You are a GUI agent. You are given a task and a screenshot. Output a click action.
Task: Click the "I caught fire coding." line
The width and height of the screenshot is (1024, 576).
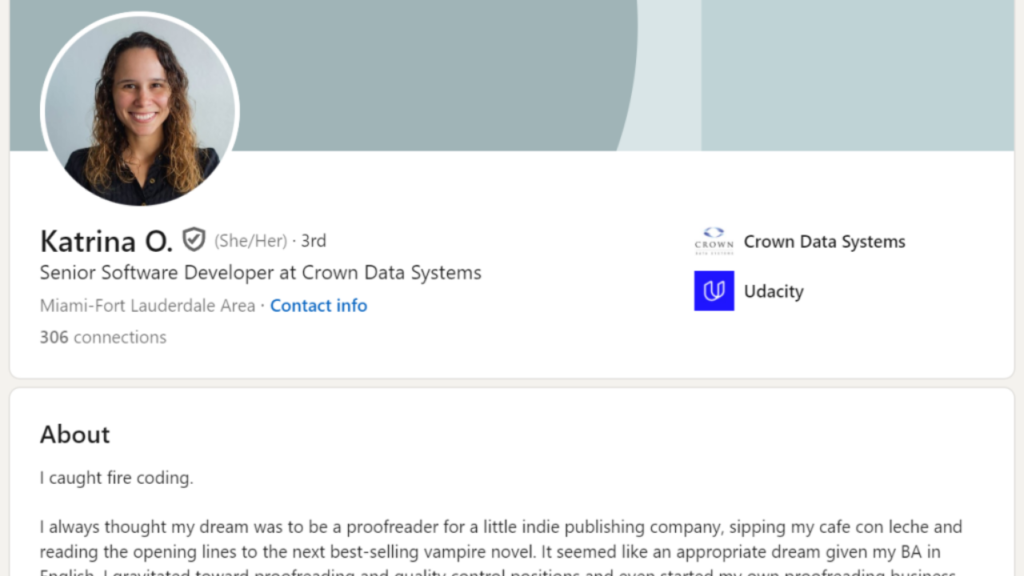[x=116, y=478]
